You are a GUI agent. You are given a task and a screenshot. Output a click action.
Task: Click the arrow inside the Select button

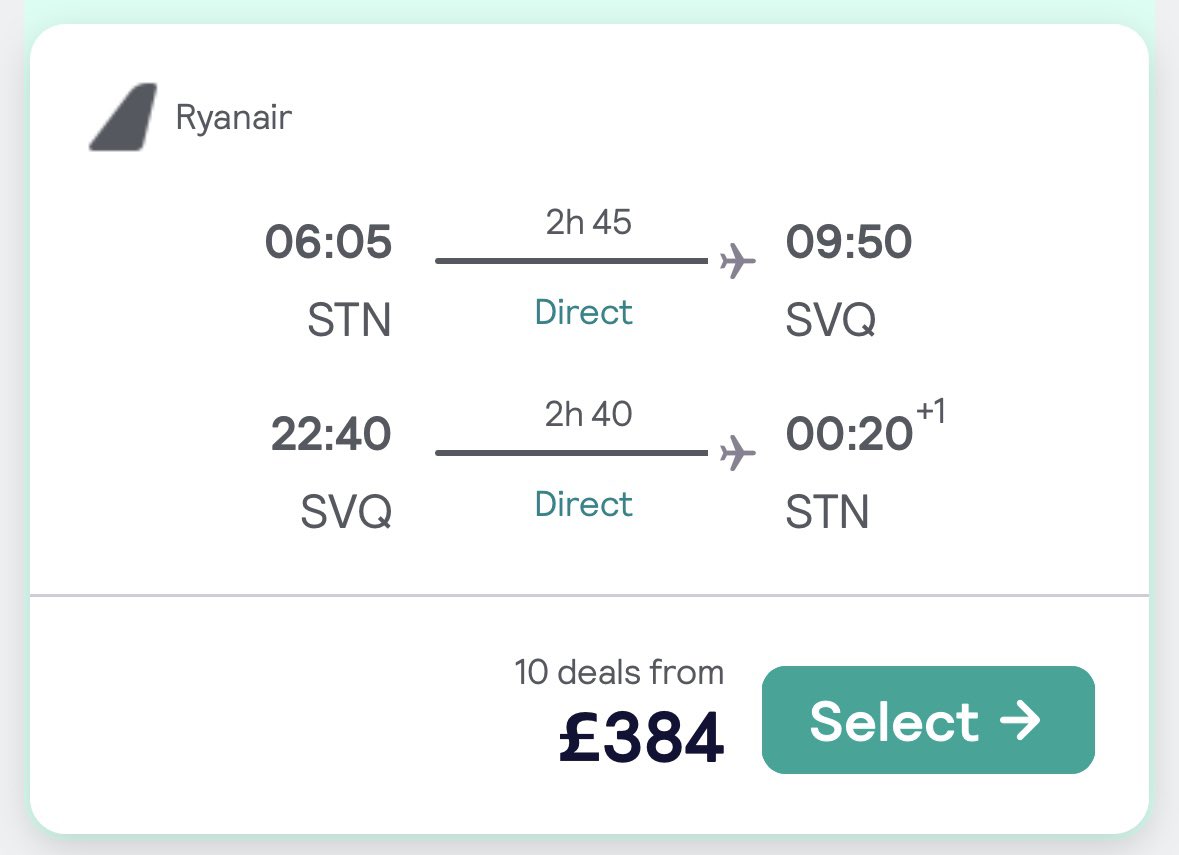pyautogui.click(x=1021, y=721)
